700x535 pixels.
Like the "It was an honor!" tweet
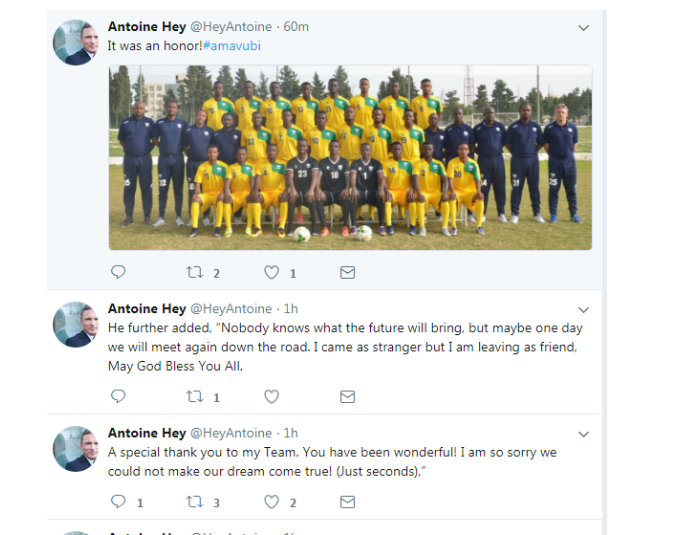[271, 272]
